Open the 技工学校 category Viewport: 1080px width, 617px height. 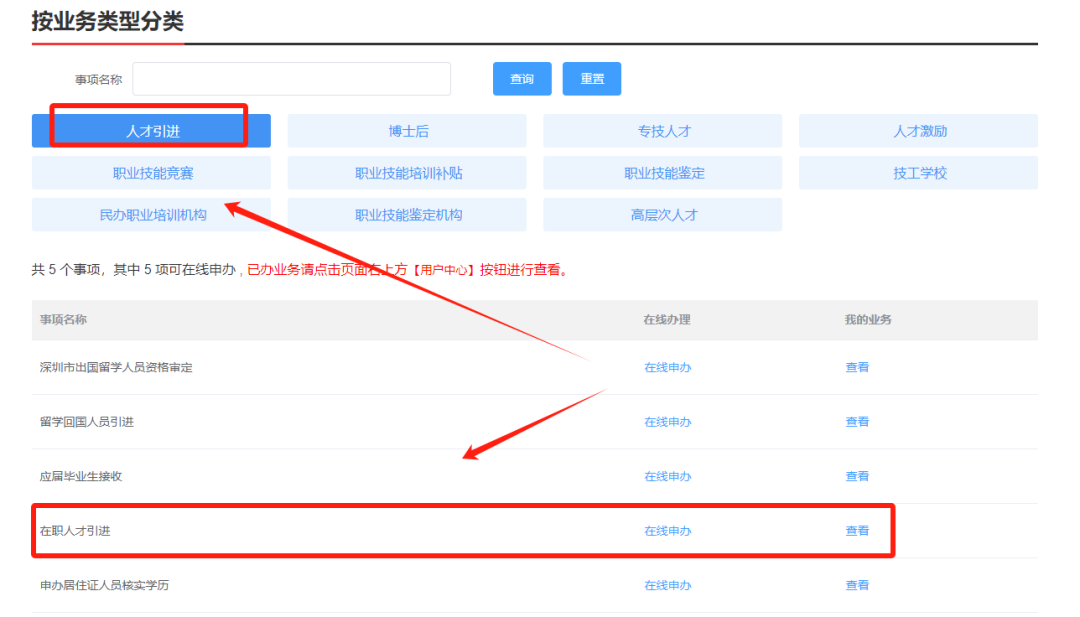point(918,173)
